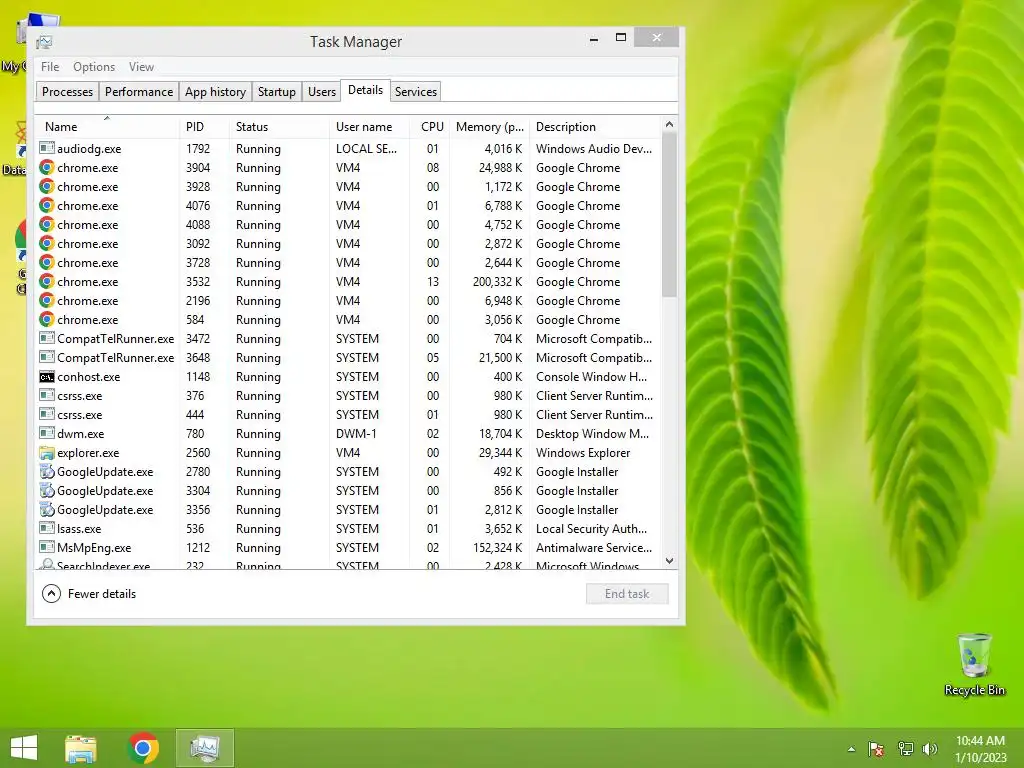Screen dimensions: 1024x768
Task: Click Chrome icon in the PID 584 row
Action: pyautogui.click(x=46, y=319)
